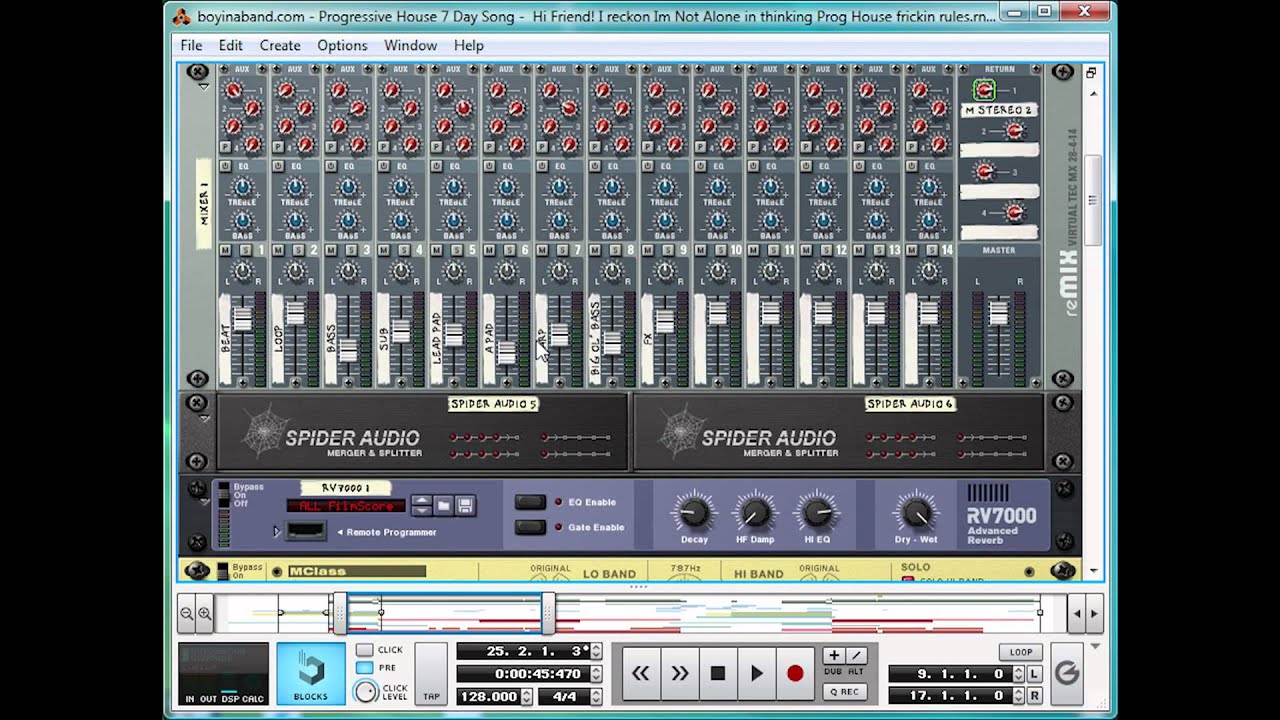Click the Loop channel pan knob
Viewport: 1280px width, 720px height.
296,271
